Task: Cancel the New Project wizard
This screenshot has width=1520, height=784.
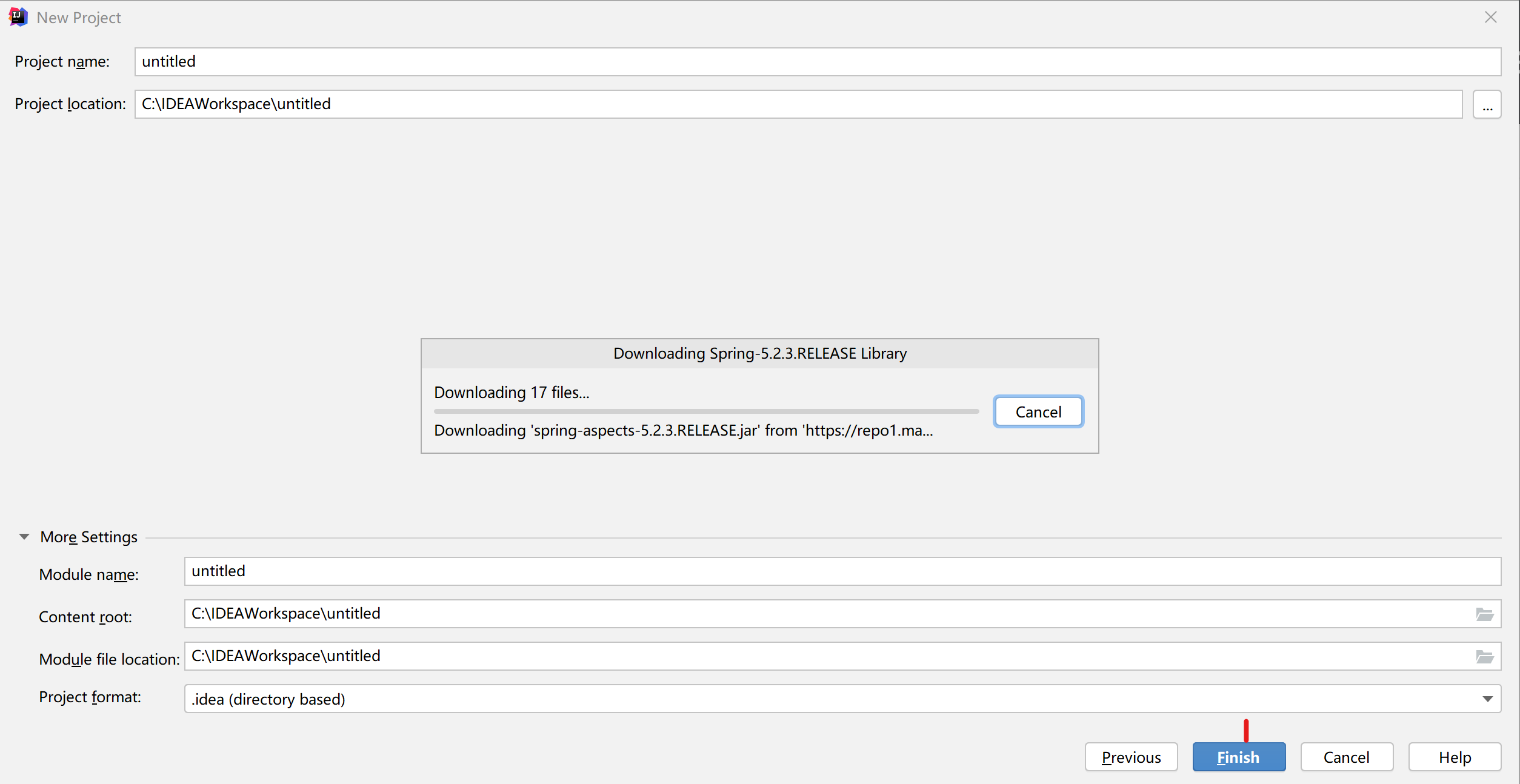Action: [1347, 757]
